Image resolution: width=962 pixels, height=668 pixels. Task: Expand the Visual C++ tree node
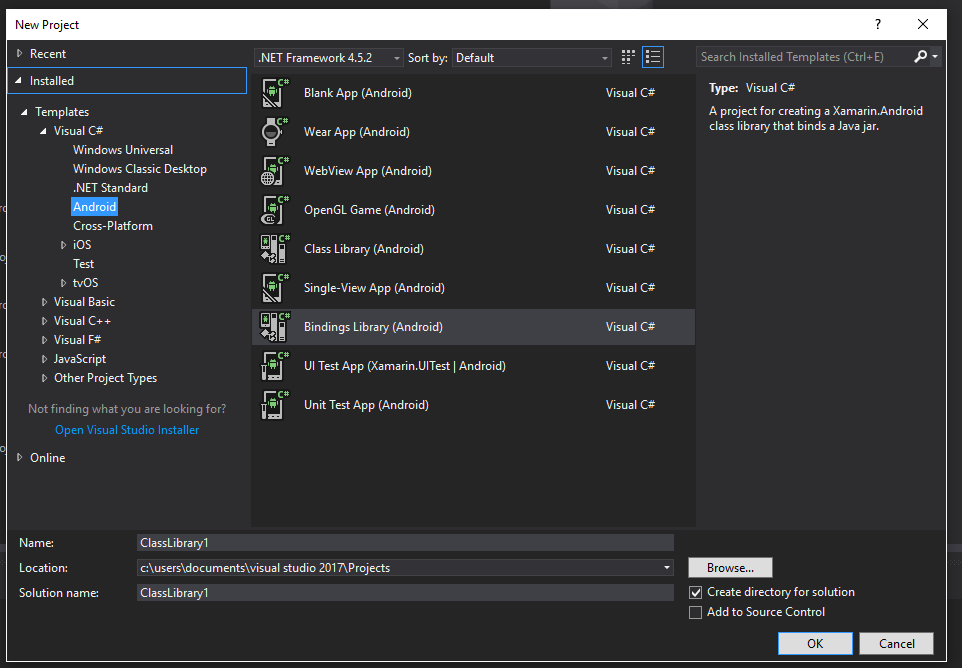point(44,321)
